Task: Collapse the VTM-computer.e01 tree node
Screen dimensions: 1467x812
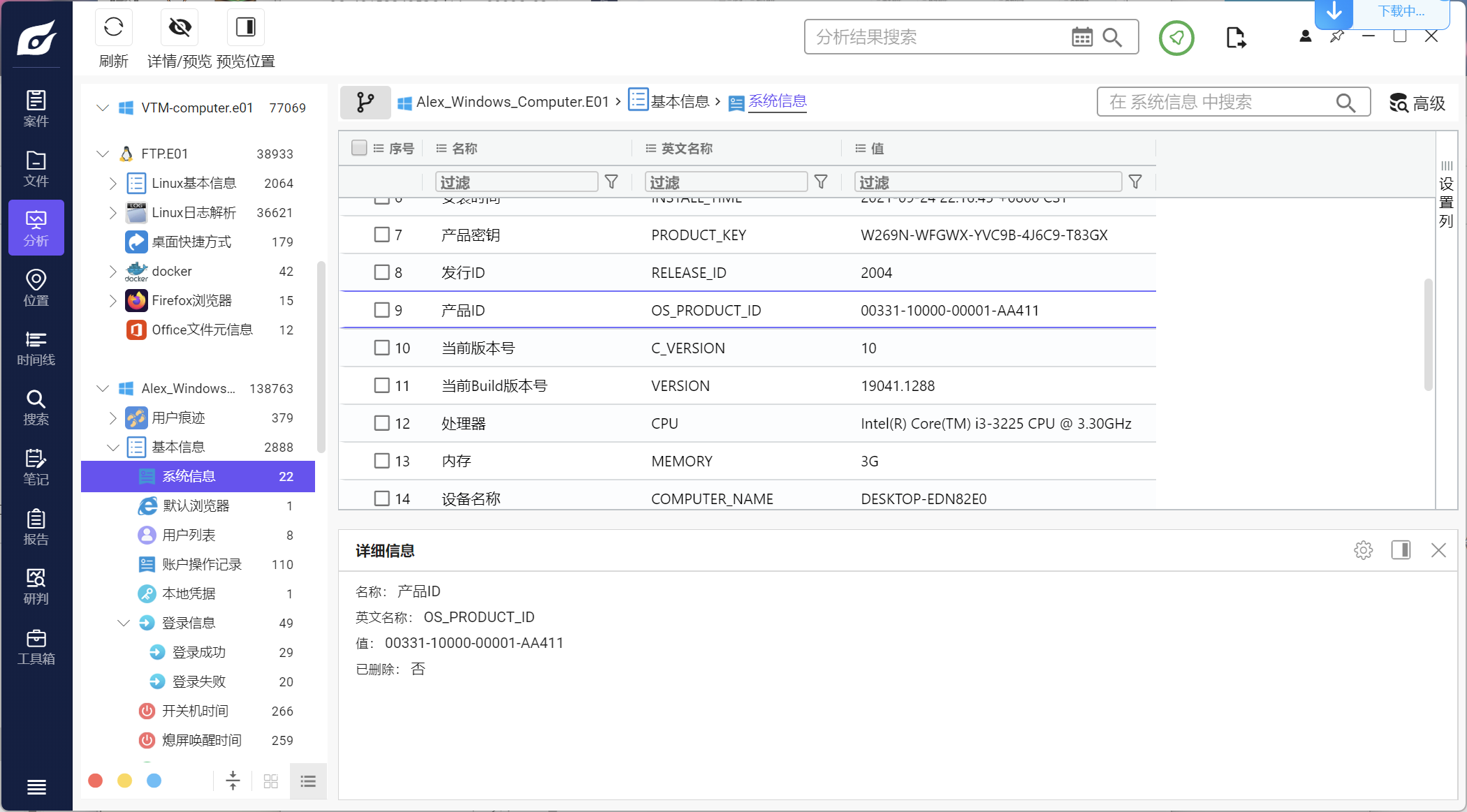Action: click(x=103, y=108)
